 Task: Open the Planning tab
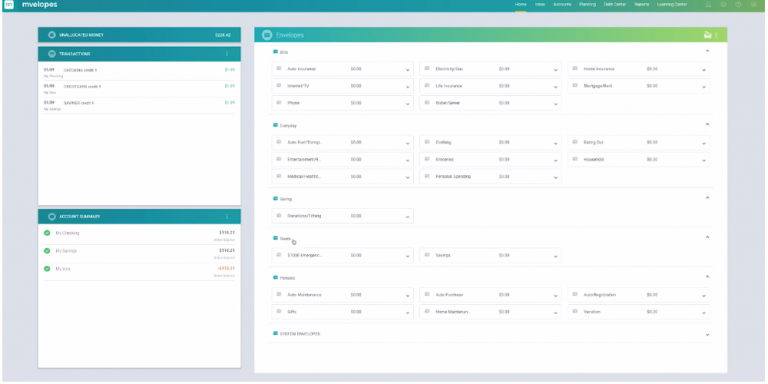[587, 4]
